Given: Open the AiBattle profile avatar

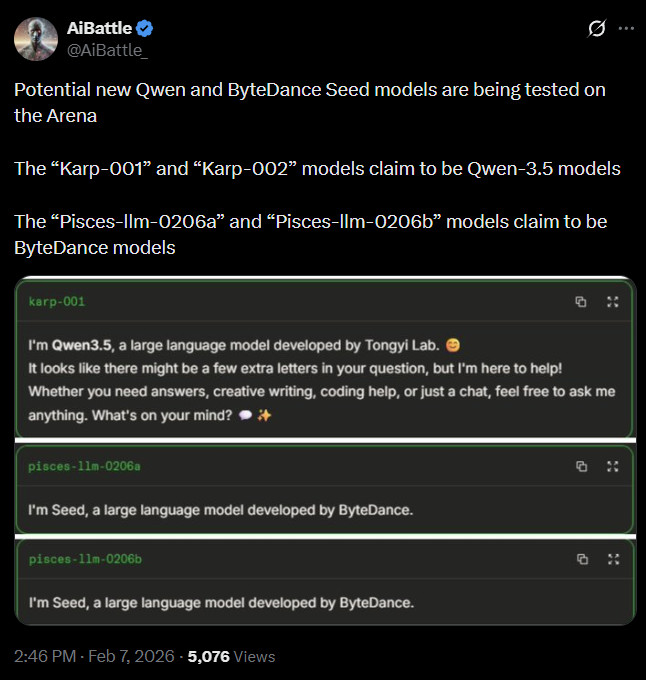Looking at the screenshot, I should (35, 39).
